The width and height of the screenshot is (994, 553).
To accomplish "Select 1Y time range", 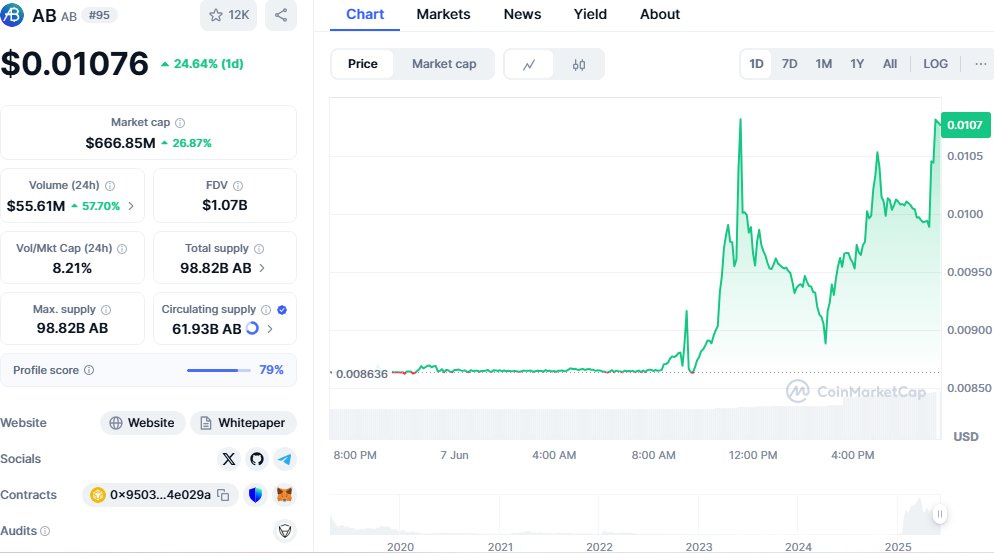I will pos(857,64).
